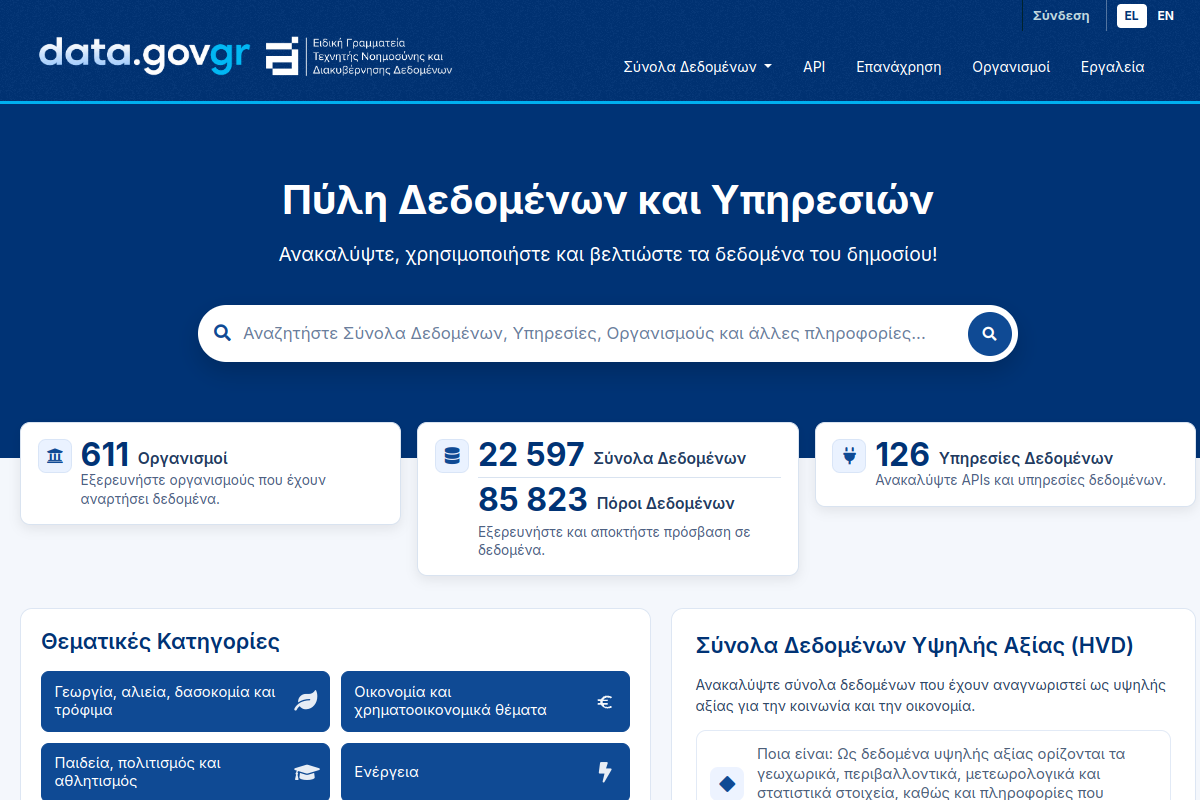
Task: Click the Σύνδεση login link
Action: [x=1061, y=15]
